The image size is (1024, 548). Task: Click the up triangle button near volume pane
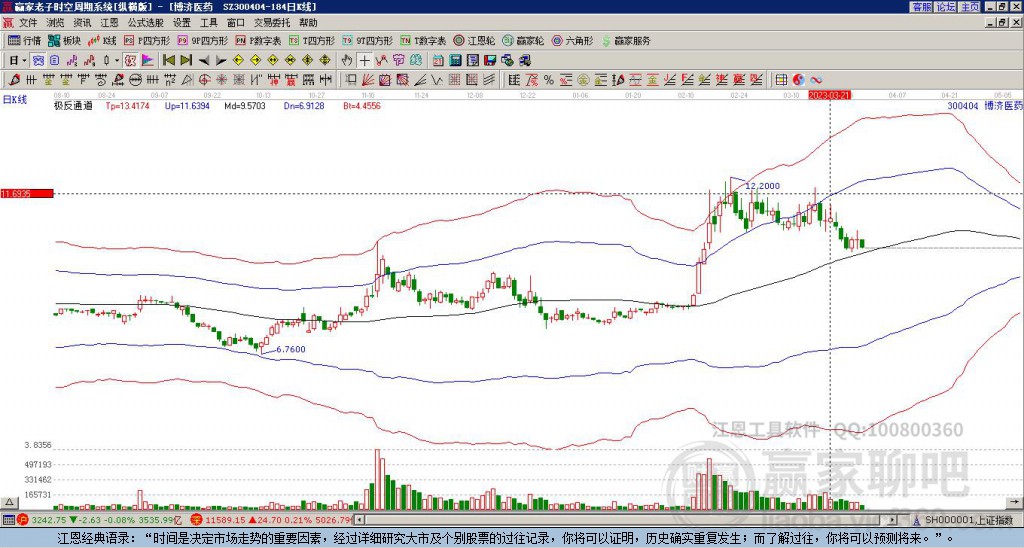(9, 502)
